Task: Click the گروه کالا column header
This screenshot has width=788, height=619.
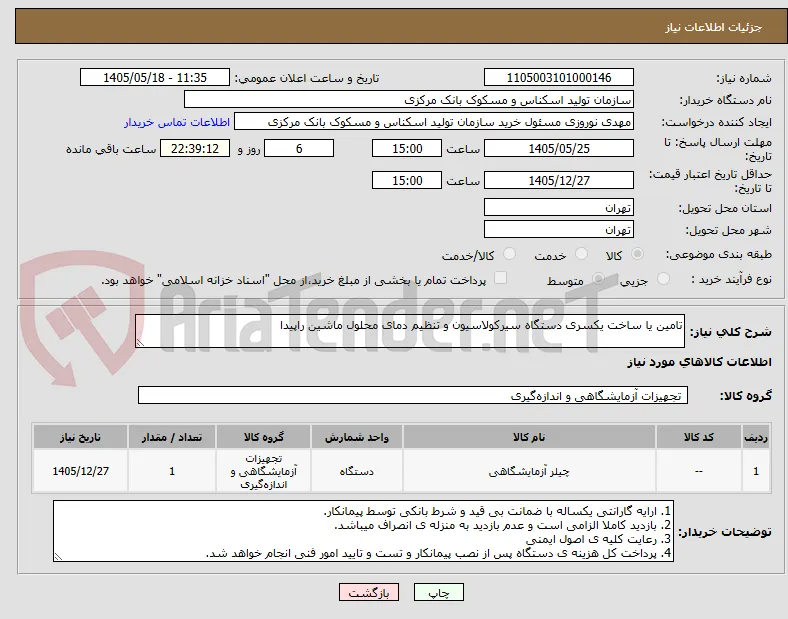Action: (264, 437)
